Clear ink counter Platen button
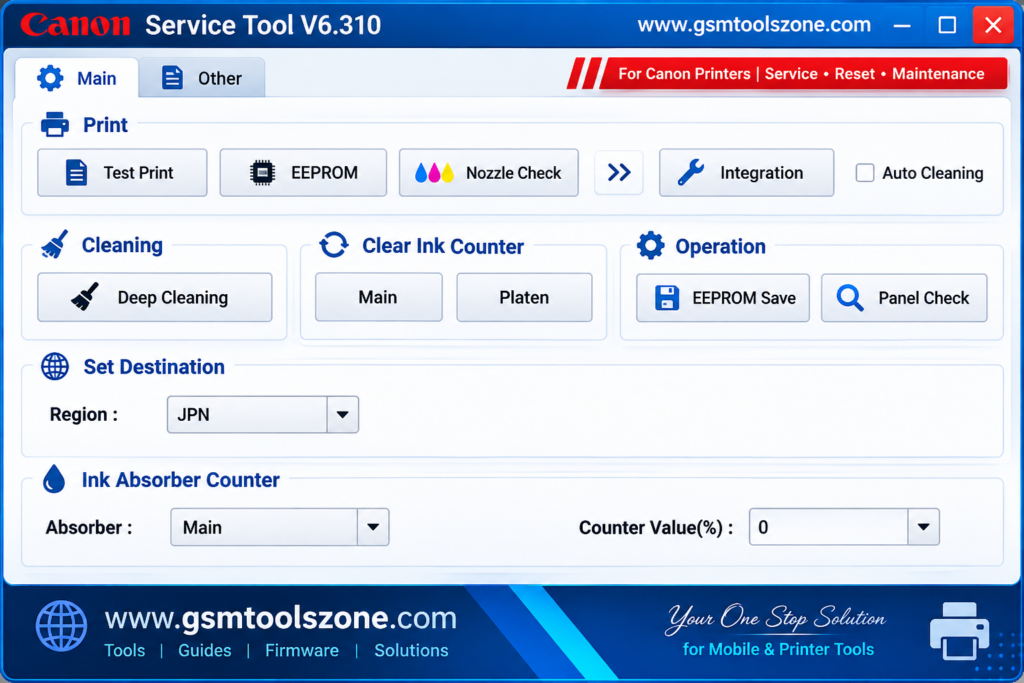1024x683 pixels. [524, 298]
